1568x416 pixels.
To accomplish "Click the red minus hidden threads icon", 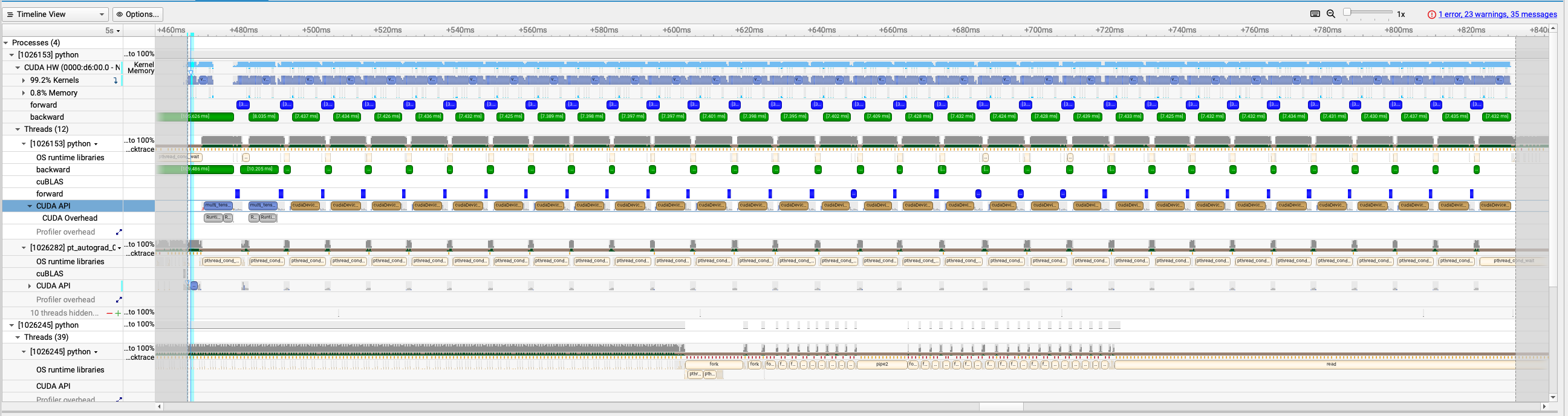I will coord(109,313).
